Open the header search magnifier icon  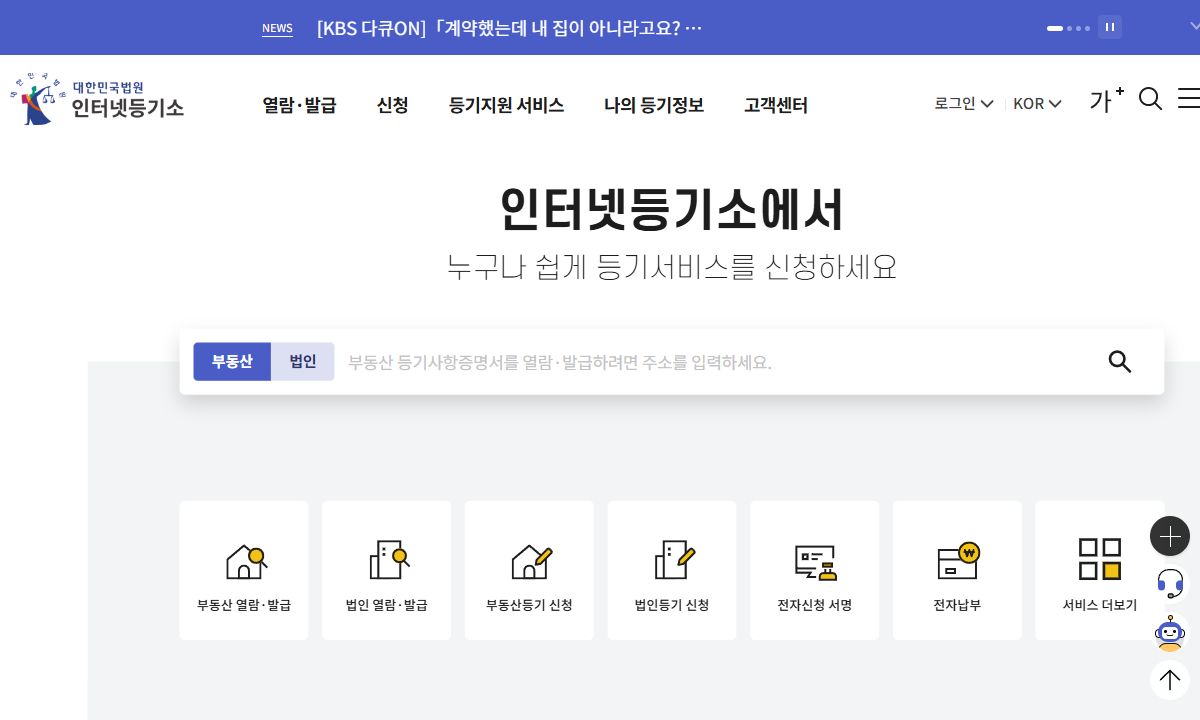point(1151,99)
